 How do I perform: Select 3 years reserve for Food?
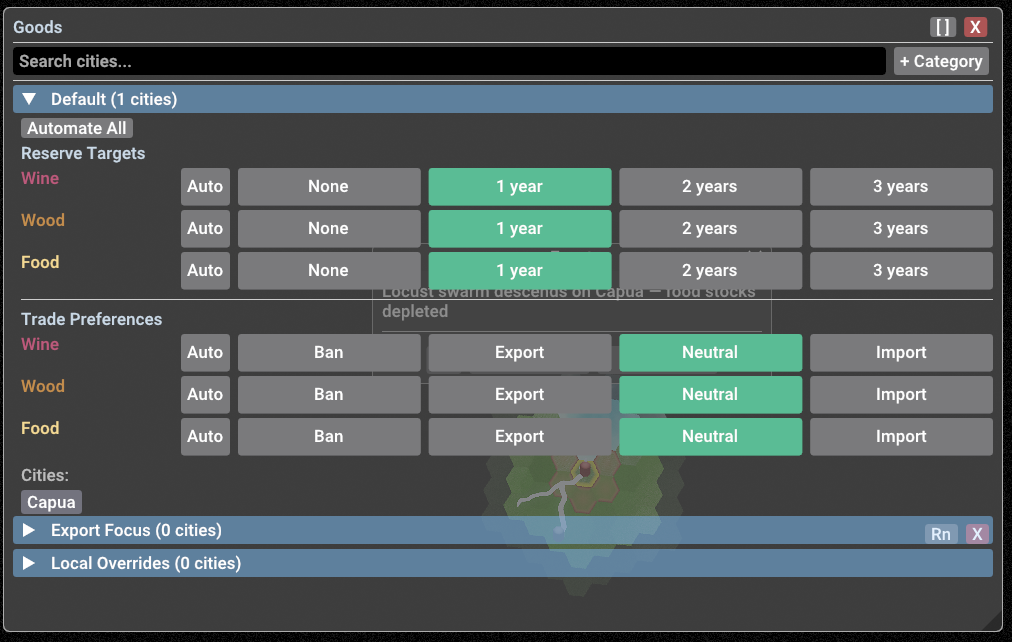(x=901, y=270)
